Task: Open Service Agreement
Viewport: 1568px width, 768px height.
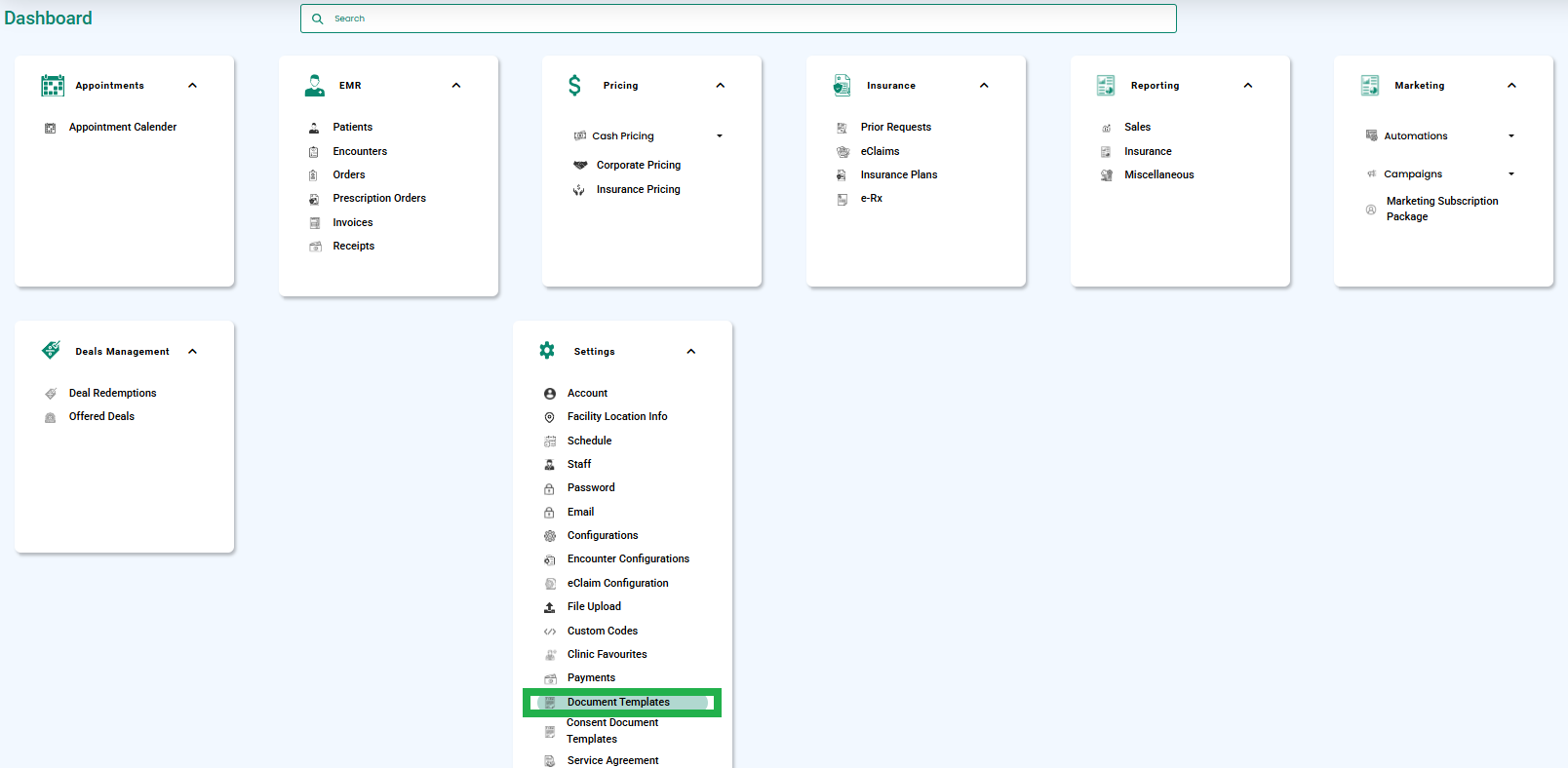Action: coord(613,761)
